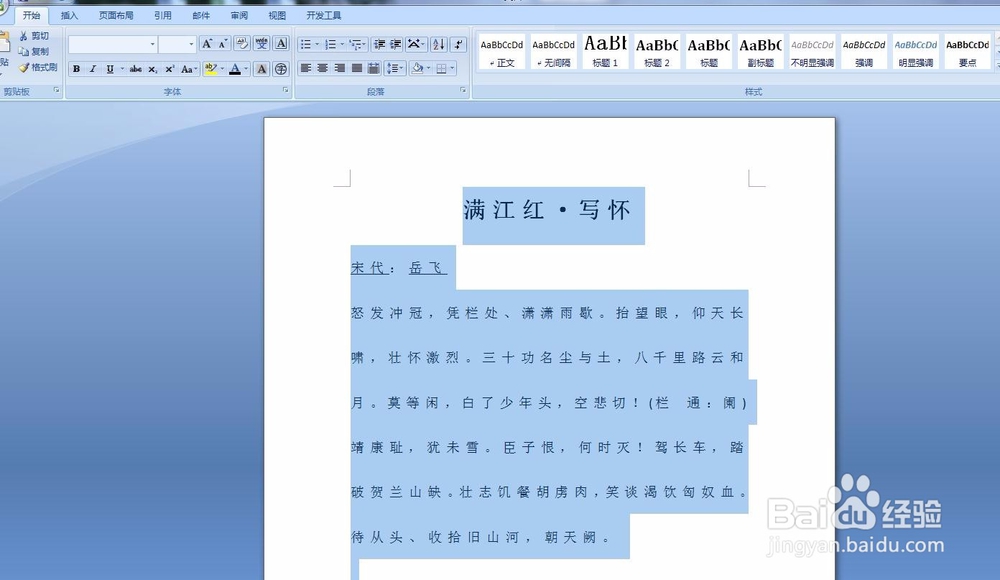Open the Phonetic Guide (拼音指南) tool
Image resolution: width=1000 pixels, height=580 pixels.
[261, 44]
